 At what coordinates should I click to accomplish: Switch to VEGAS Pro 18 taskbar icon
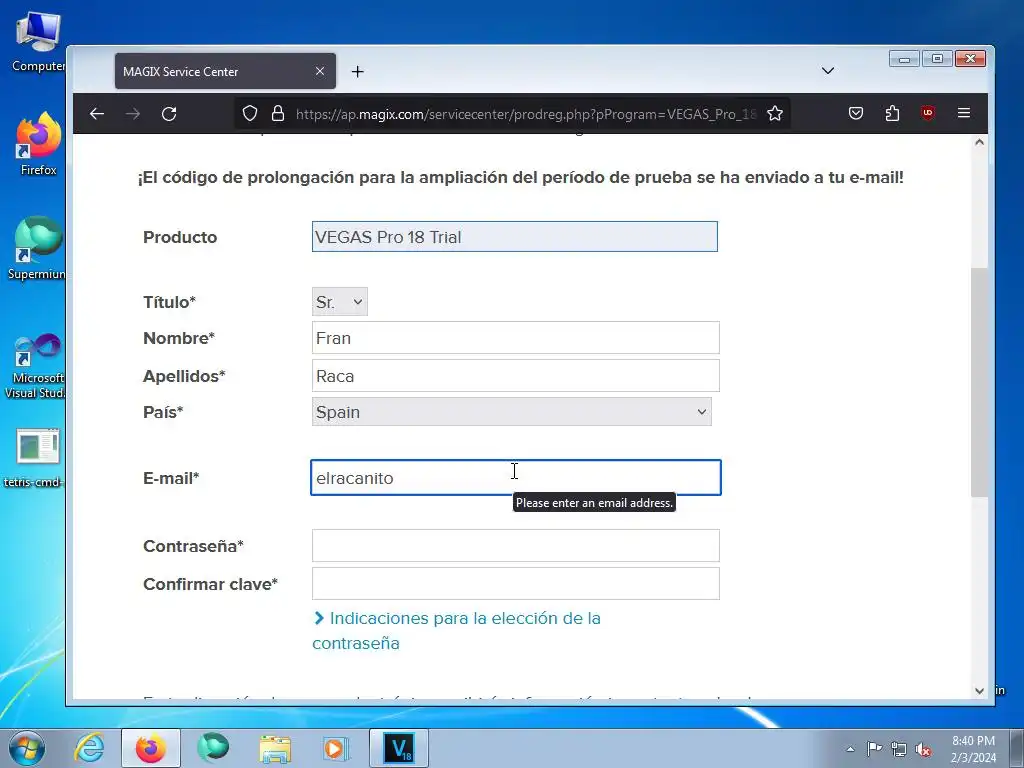(x=399, y=748)
